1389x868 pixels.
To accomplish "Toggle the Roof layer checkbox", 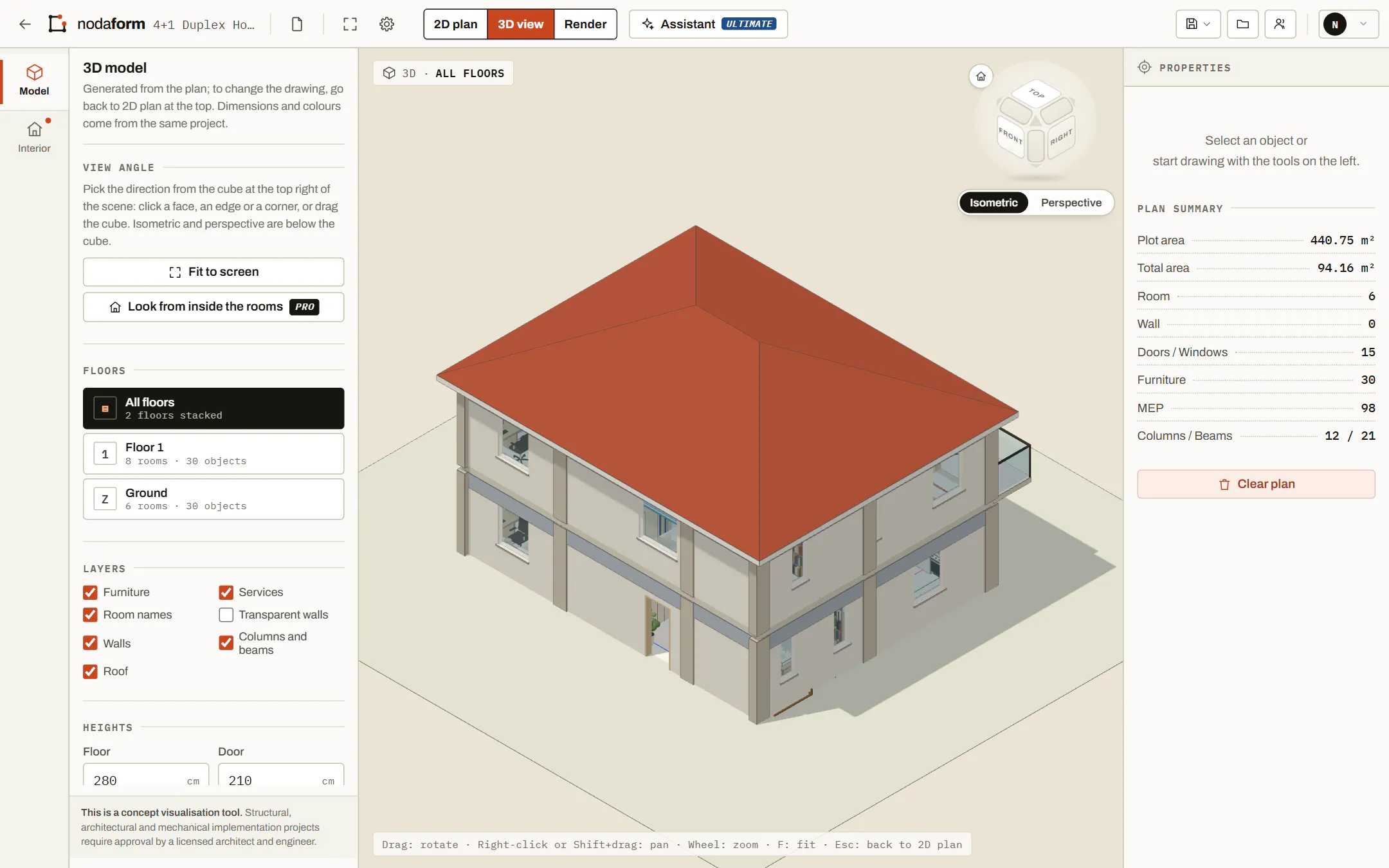I will tap(90, 671).
